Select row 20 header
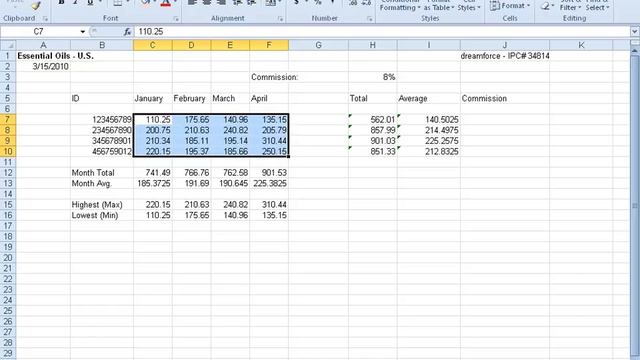 click(x=8, y=258)
